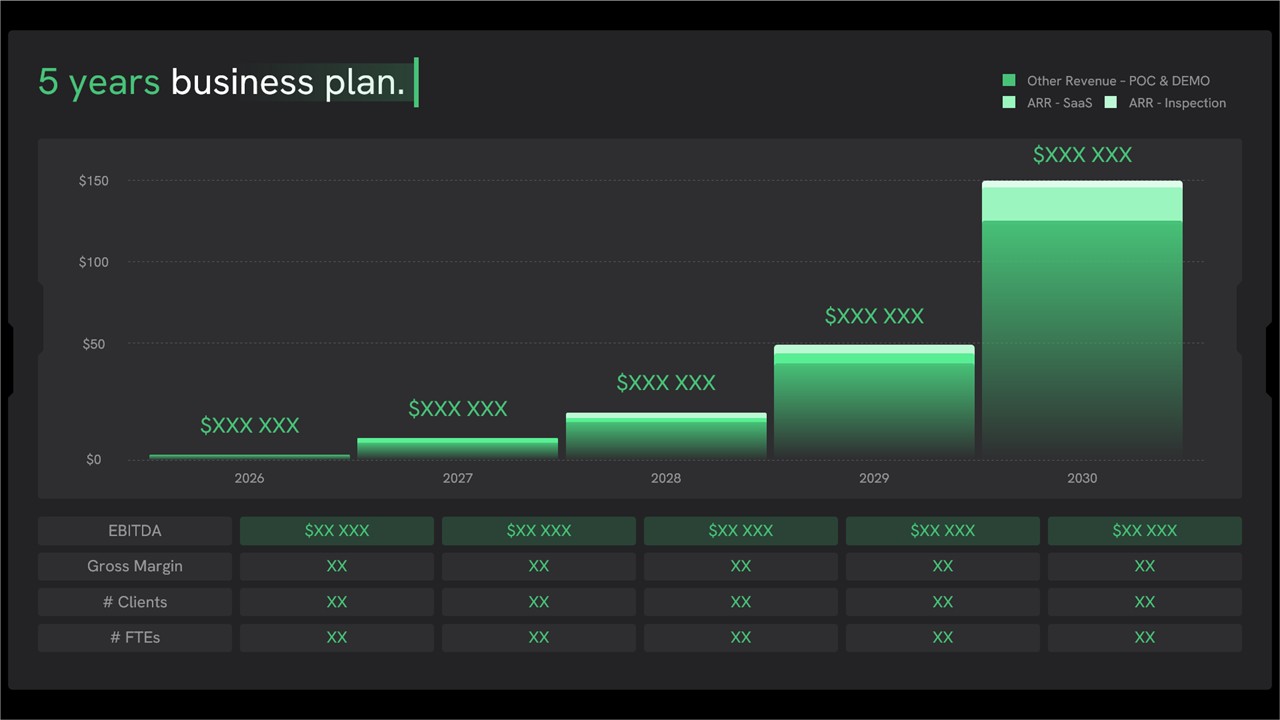Select the 2029 revenue bar
1280x720 pixels.
[874, 402]
